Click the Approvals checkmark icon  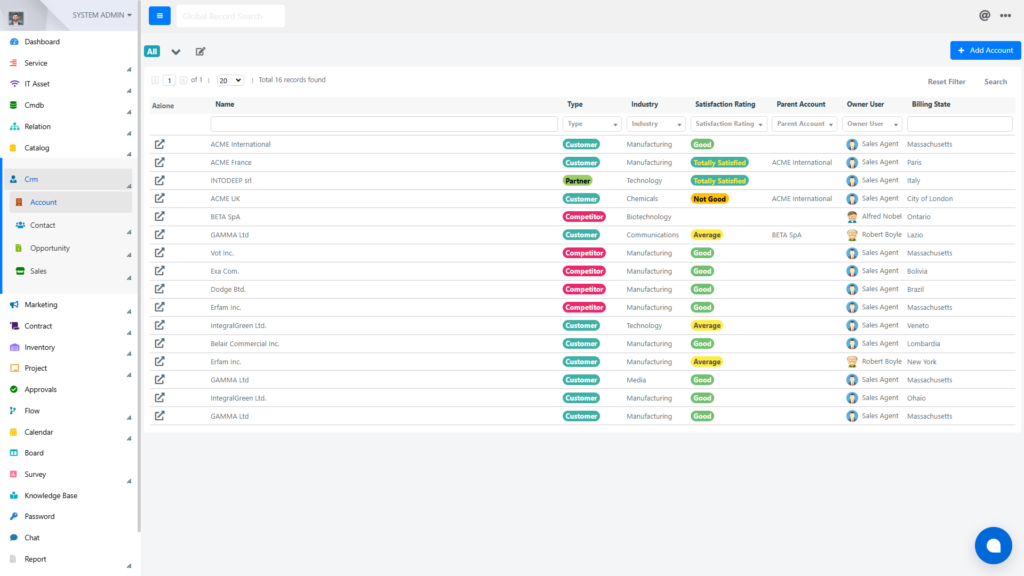14,390
